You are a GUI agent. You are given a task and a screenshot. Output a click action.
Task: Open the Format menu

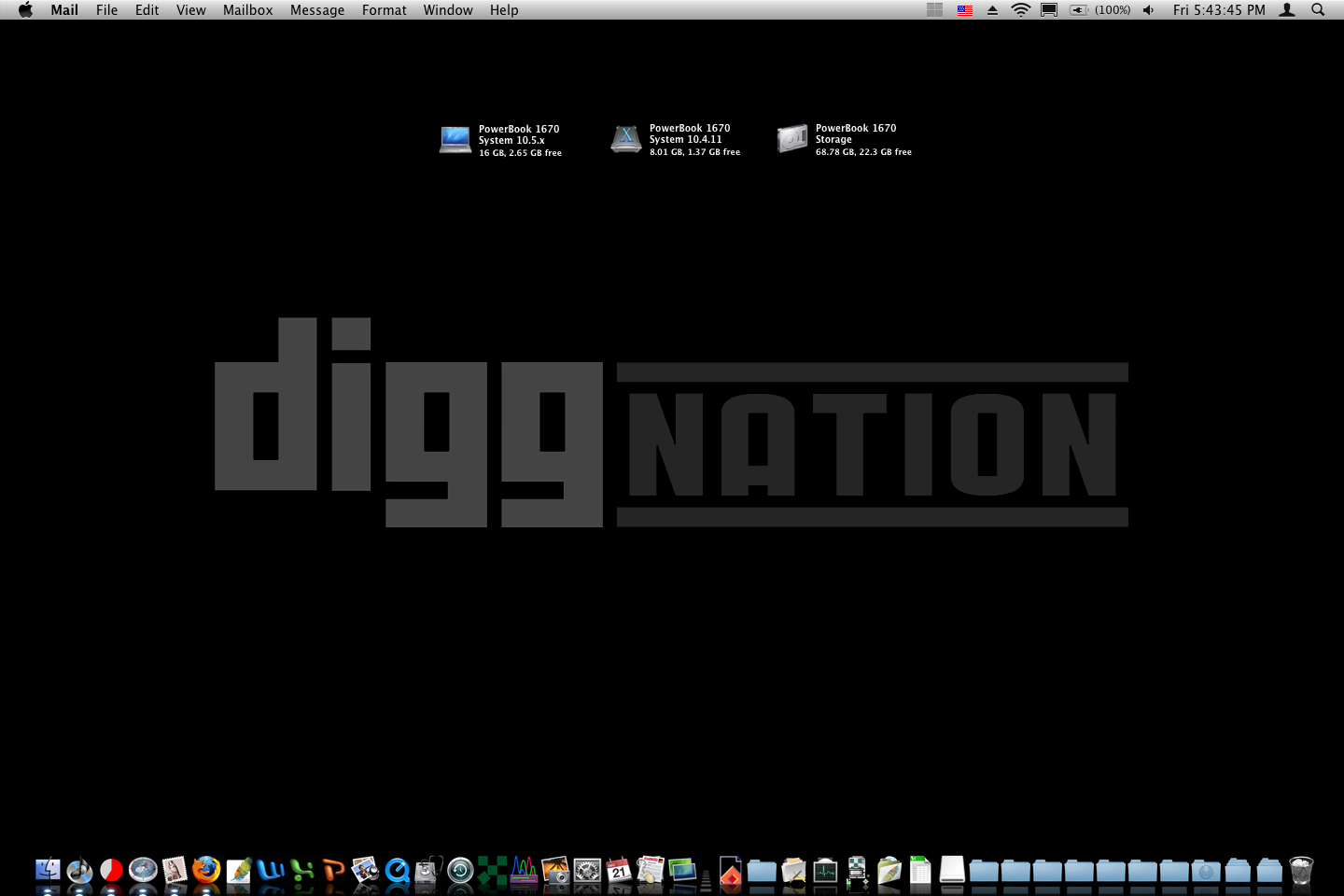[385, 9]
